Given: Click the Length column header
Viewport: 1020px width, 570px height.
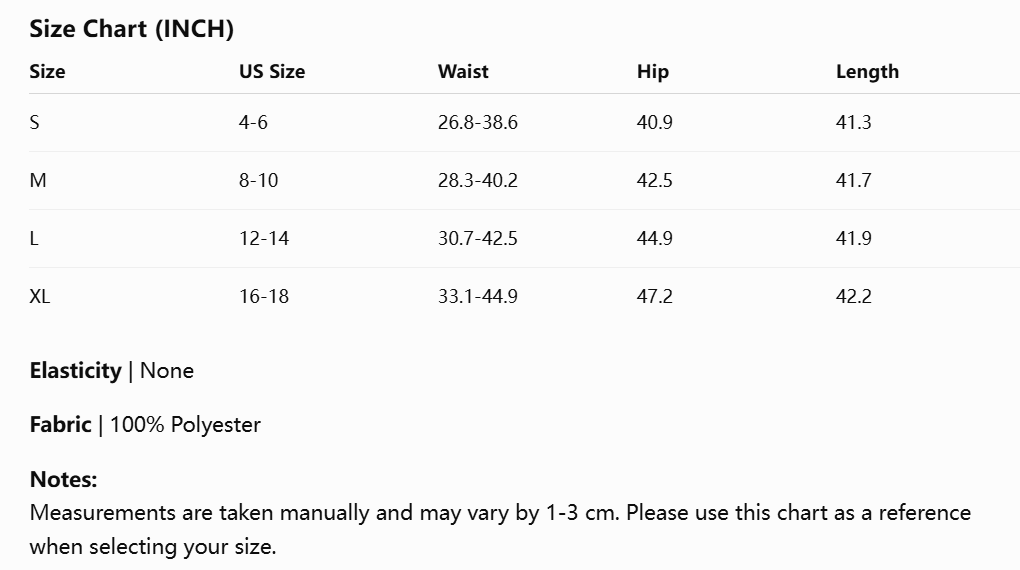Looking at the screenshot, I should point(867,72).
